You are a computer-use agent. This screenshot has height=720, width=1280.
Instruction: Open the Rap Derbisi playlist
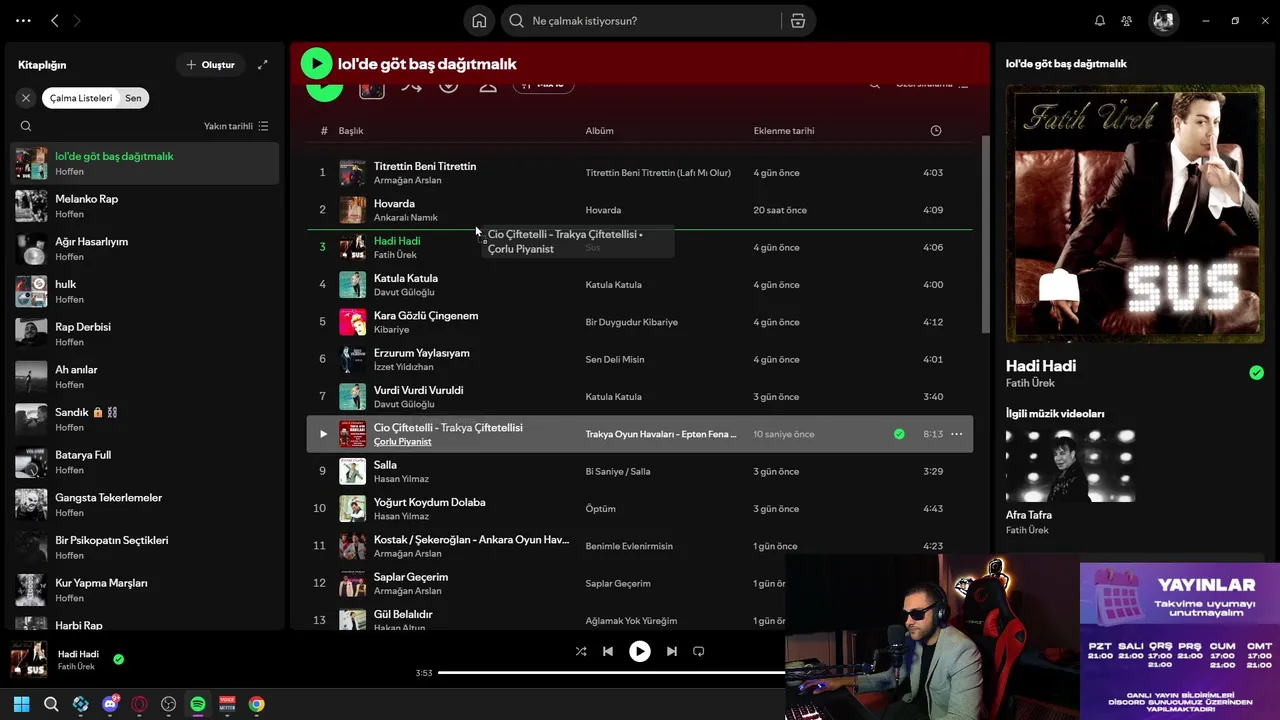(x=145, y=334)
